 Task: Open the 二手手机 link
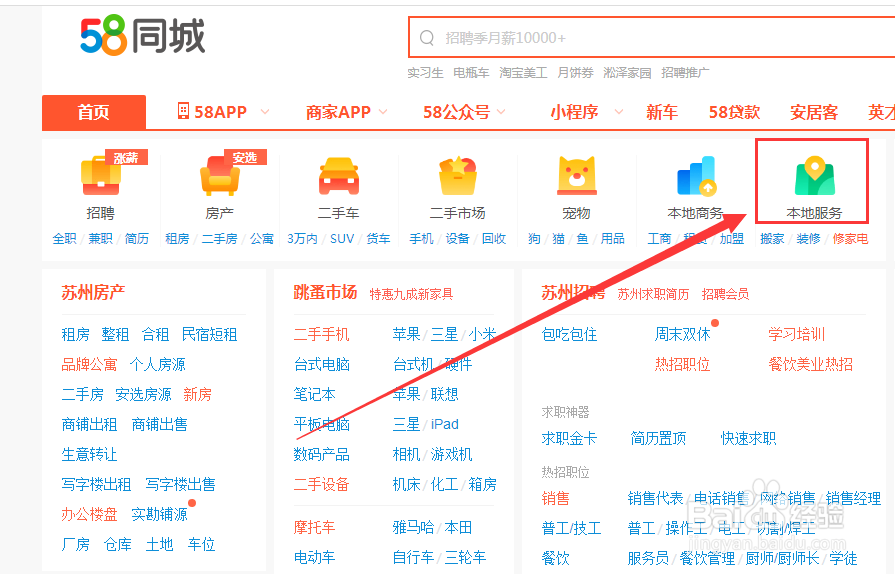(x=321, y=334)
